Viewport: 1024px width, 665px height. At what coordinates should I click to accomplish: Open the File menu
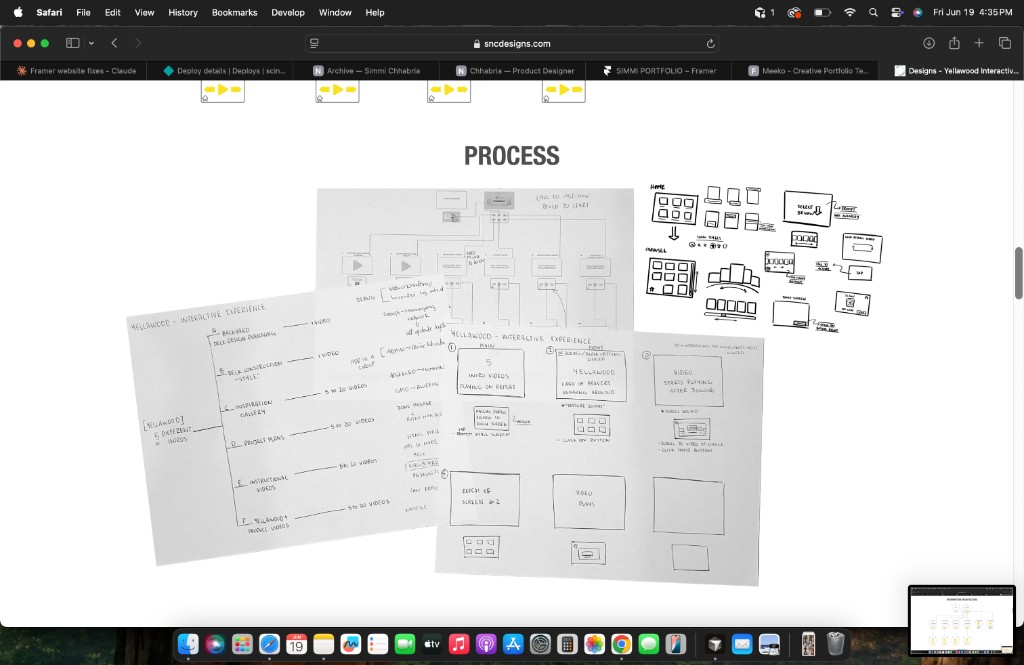tap(83, 12)
